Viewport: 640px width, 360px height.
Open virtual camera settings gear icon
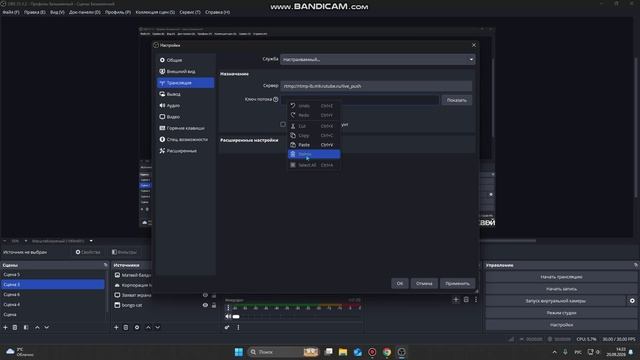click(632, 301)
